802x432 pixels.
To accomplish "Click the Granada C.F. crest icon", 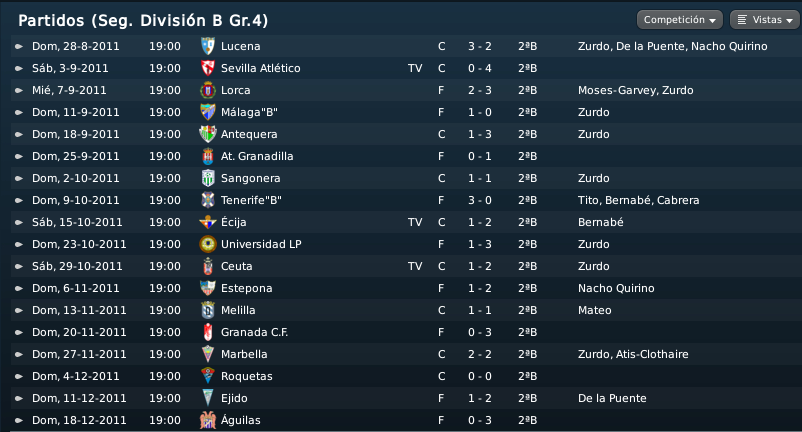I will point(208,332).
